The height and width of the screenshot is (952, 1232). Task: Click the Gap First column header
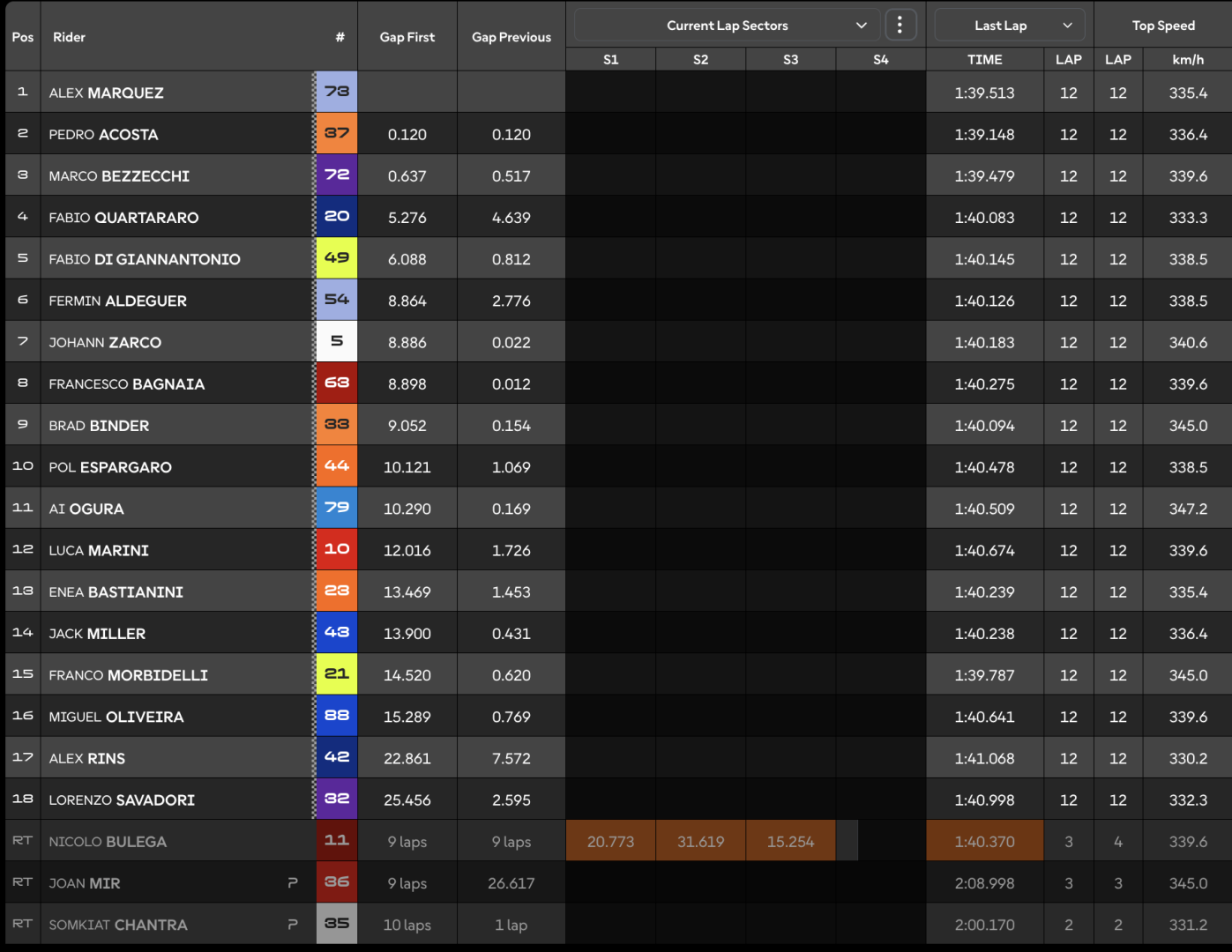407,37
